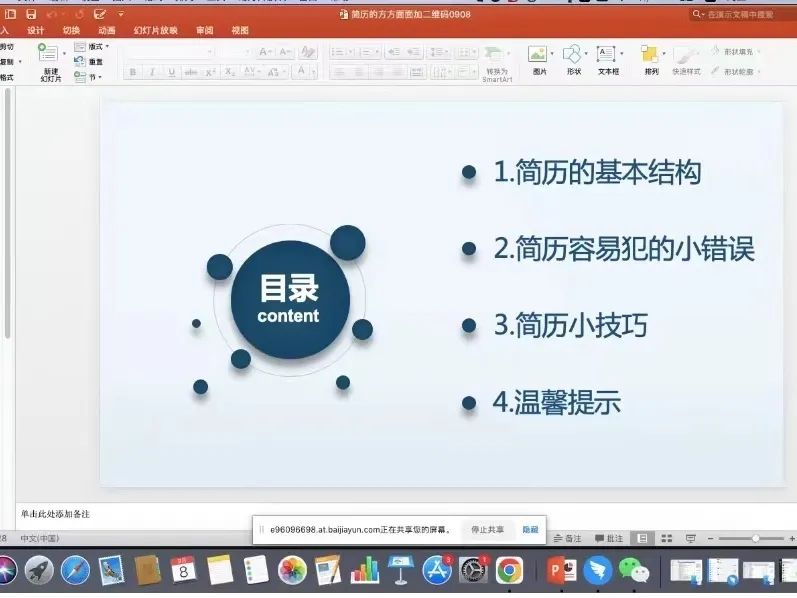This screenshot has width=797, height=598.
Task: Open the 排列 arrange tool
Action: (x=651, y=59)
